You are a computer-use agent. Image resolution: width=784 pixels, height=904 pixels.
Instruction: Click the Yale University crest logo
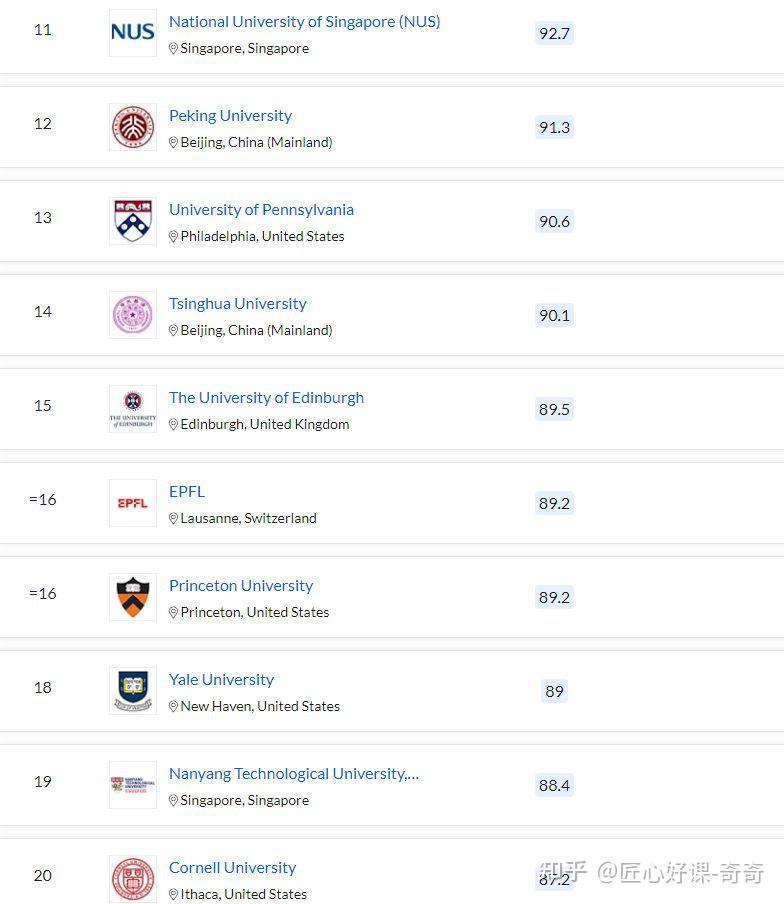coord(133,691)
